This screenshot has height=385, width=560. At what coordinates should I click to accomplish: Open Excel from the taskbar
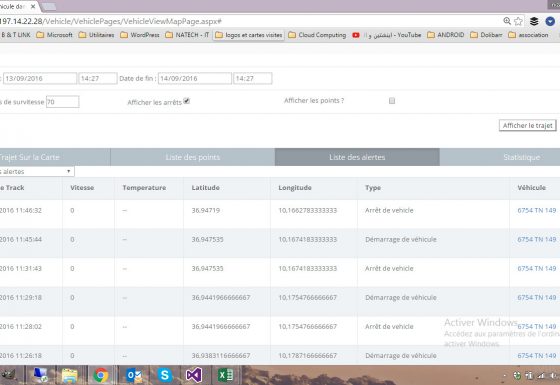click(x=226, y=375)
